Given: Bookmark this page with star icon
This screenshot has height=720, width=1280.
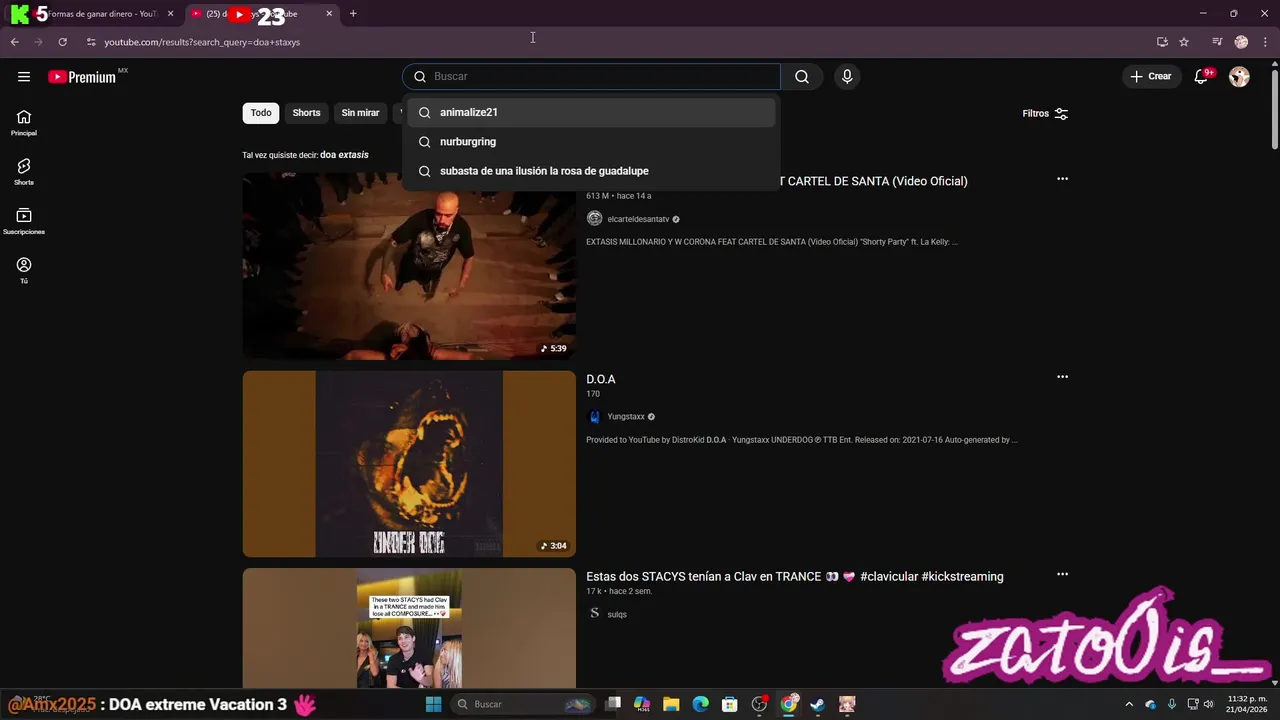Looking at the screenshot, I should click(1184, 42).
